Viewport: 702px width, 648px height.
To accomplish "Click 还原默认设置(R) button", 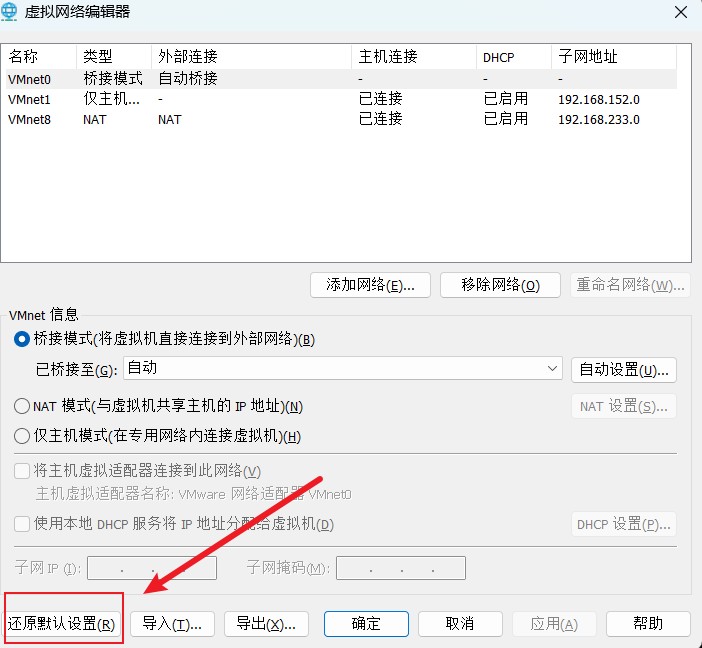I will pyautogui.click(x=62, y=624).
